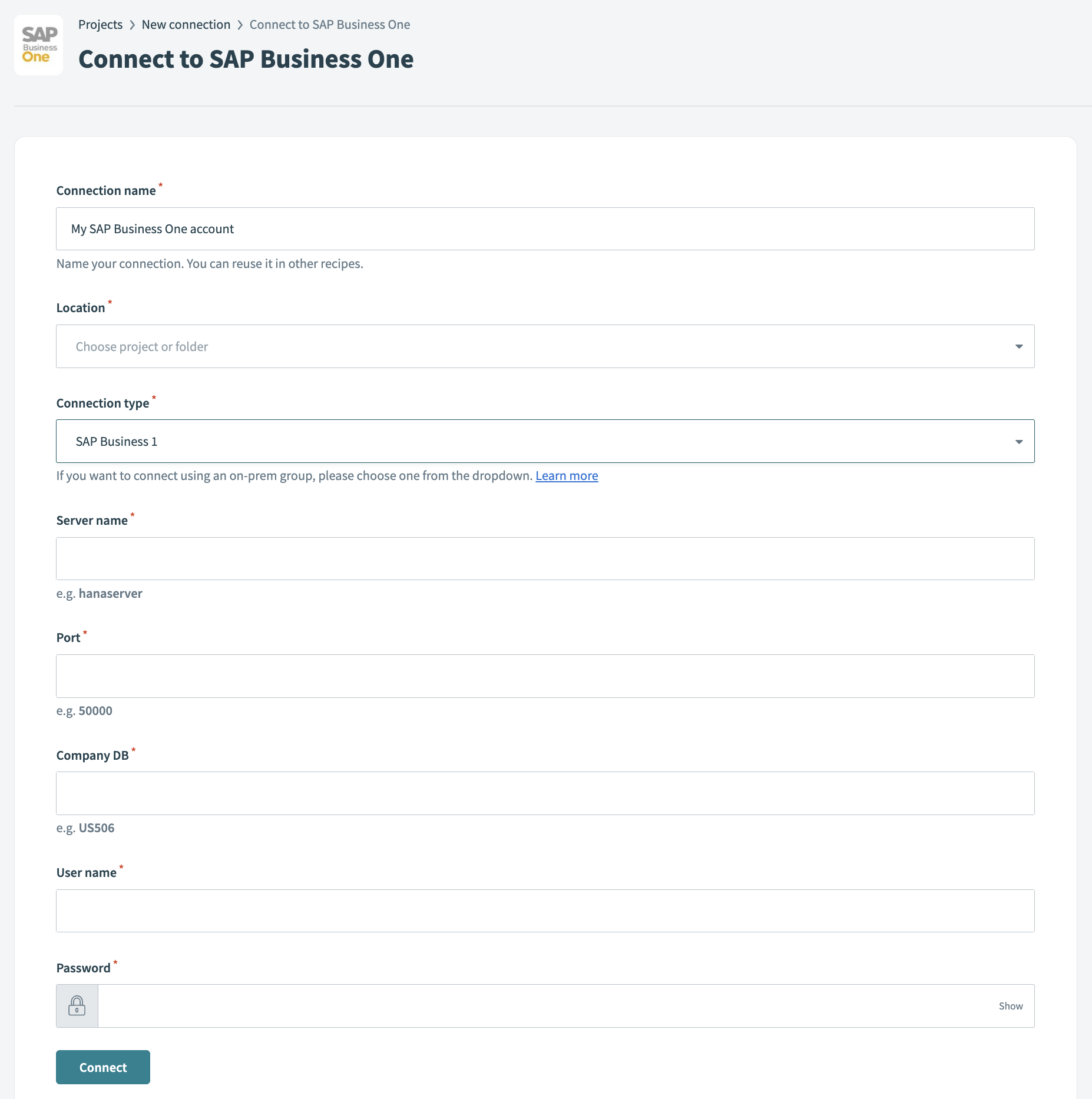Expand the Choose project or folder selector
Screen dimensions: 1092x1099
[471, 346]
